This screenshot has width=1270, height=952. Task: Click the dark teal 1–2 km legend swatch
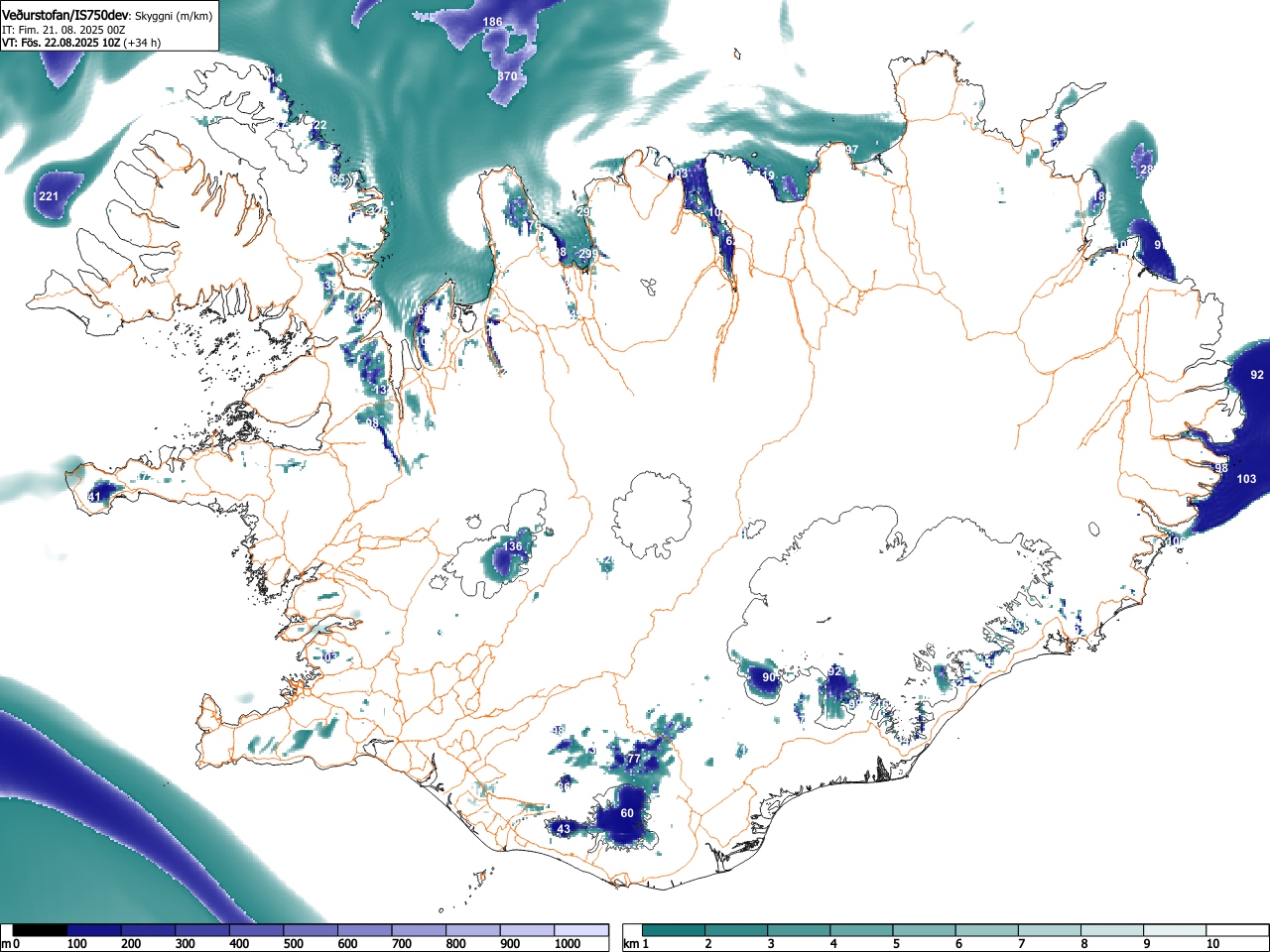[x=674, y=930]
